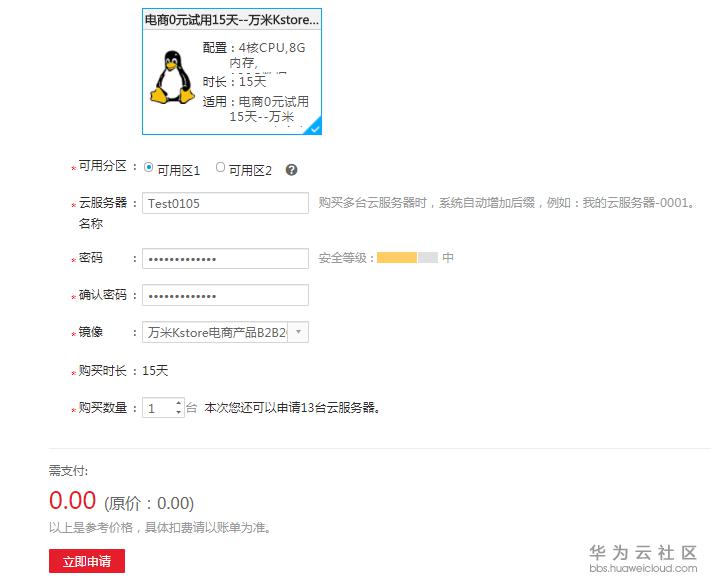The height and width of the screenshot is (583, 711).
Task: Click the 购买时长 value 15天
Action: tap(155, 371)
